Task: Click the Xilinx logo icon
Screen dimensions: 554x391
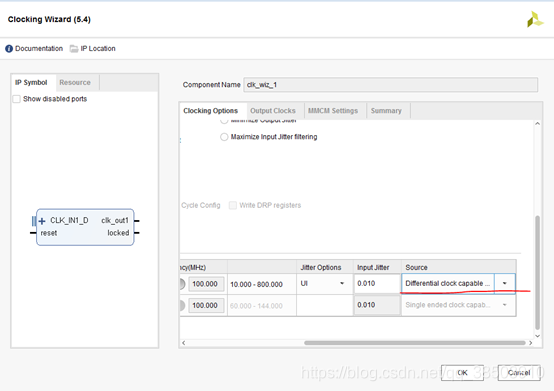Action: [535, 19]
